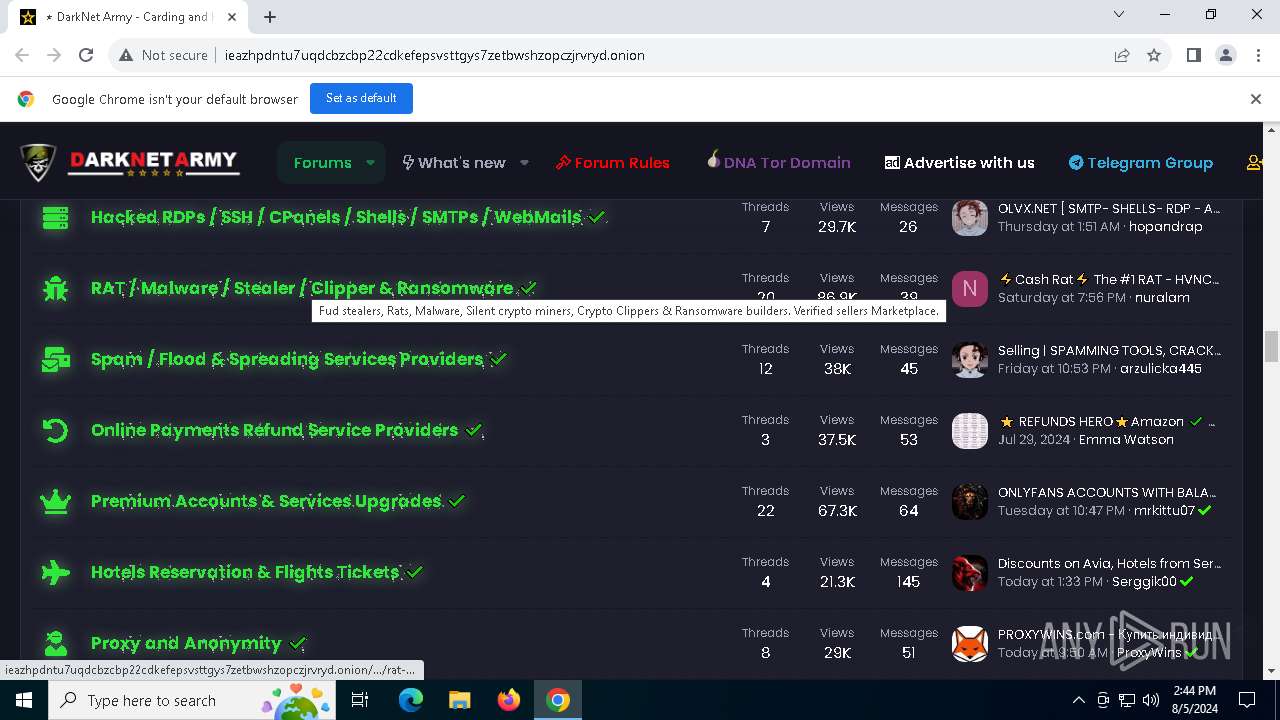This screenshot has width=1280, height=720.
Task: Click the Not secure site info indicator
Action: pos(163,55)
